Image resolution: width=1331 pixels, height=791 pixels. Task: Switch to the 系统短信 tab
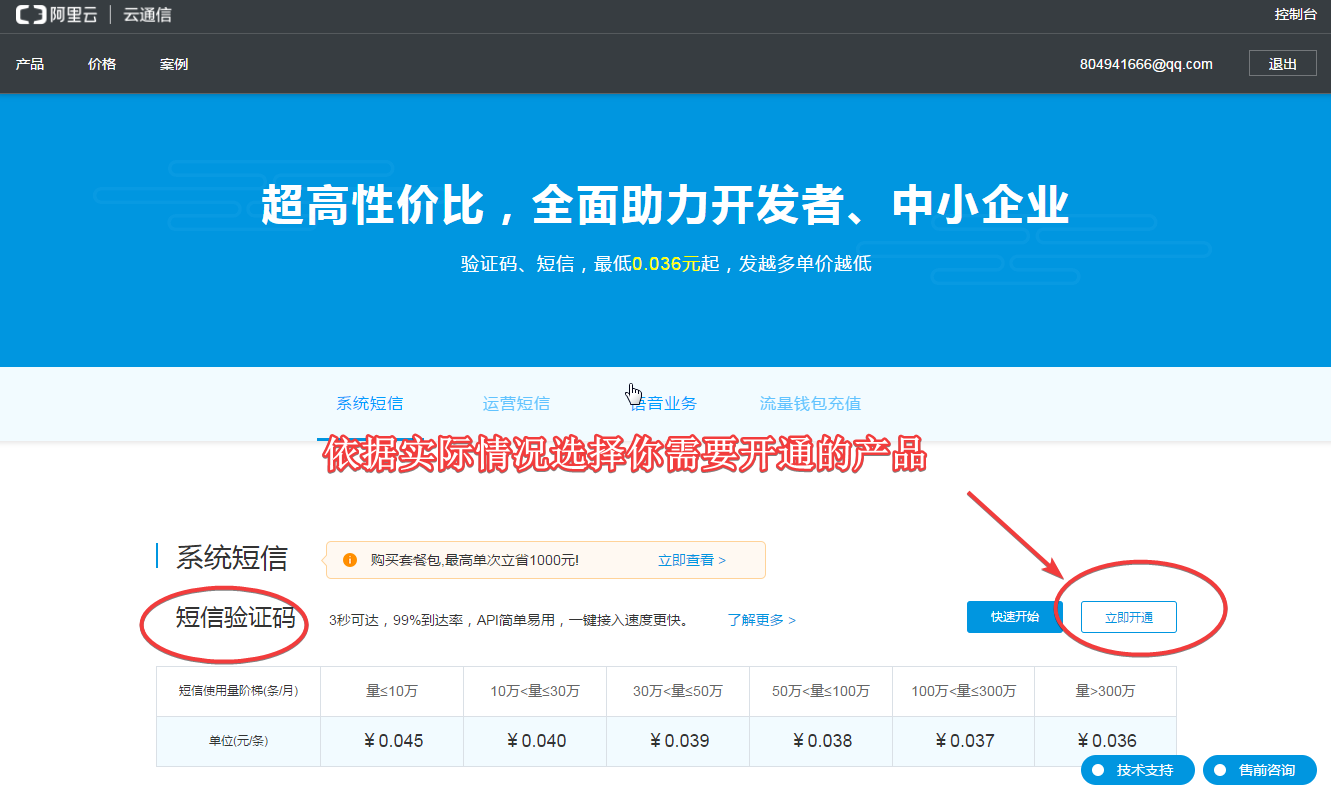[369, 404]
